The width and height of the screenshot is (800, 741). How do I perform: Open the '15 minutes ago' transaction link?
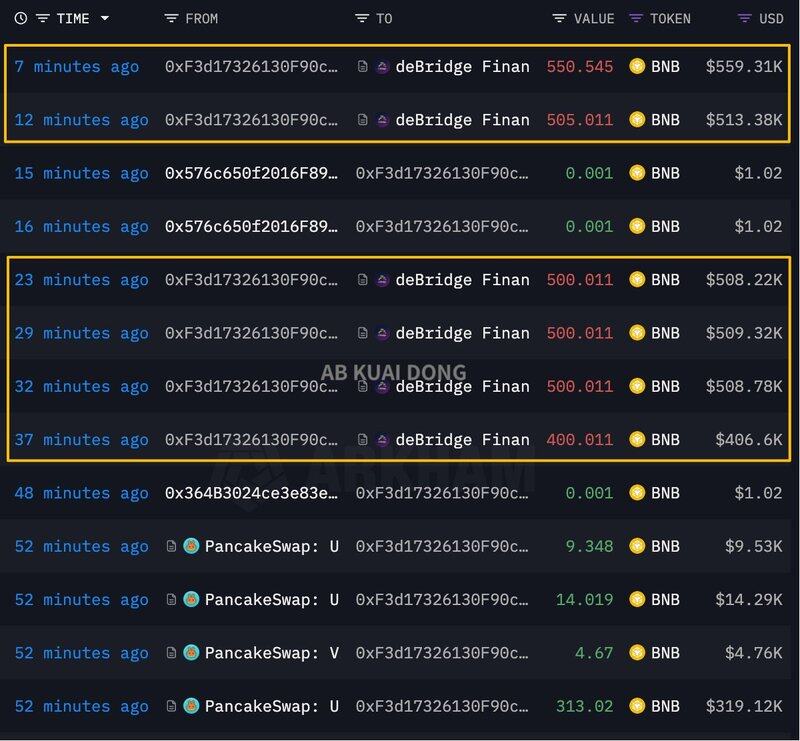pyautogui.click(x=82, y=174)
